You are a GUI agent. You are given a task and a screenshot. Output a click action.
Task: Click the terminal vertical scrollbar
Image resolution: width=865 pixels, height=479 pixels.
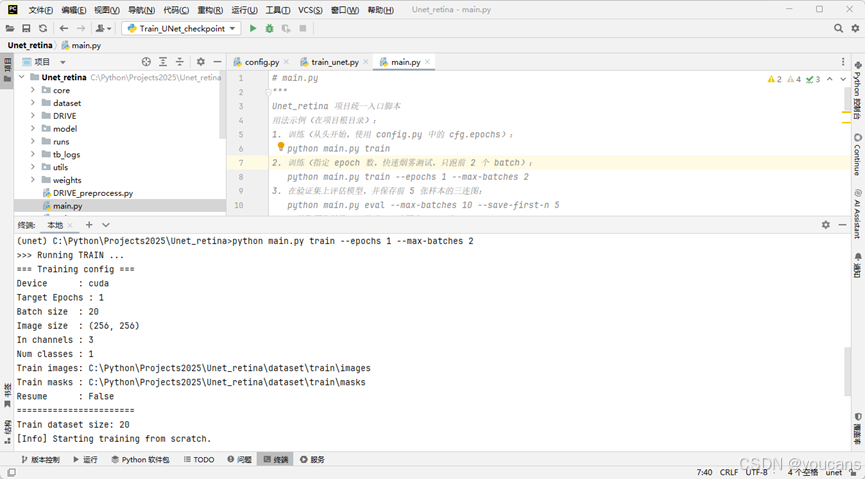click(847, 371)
